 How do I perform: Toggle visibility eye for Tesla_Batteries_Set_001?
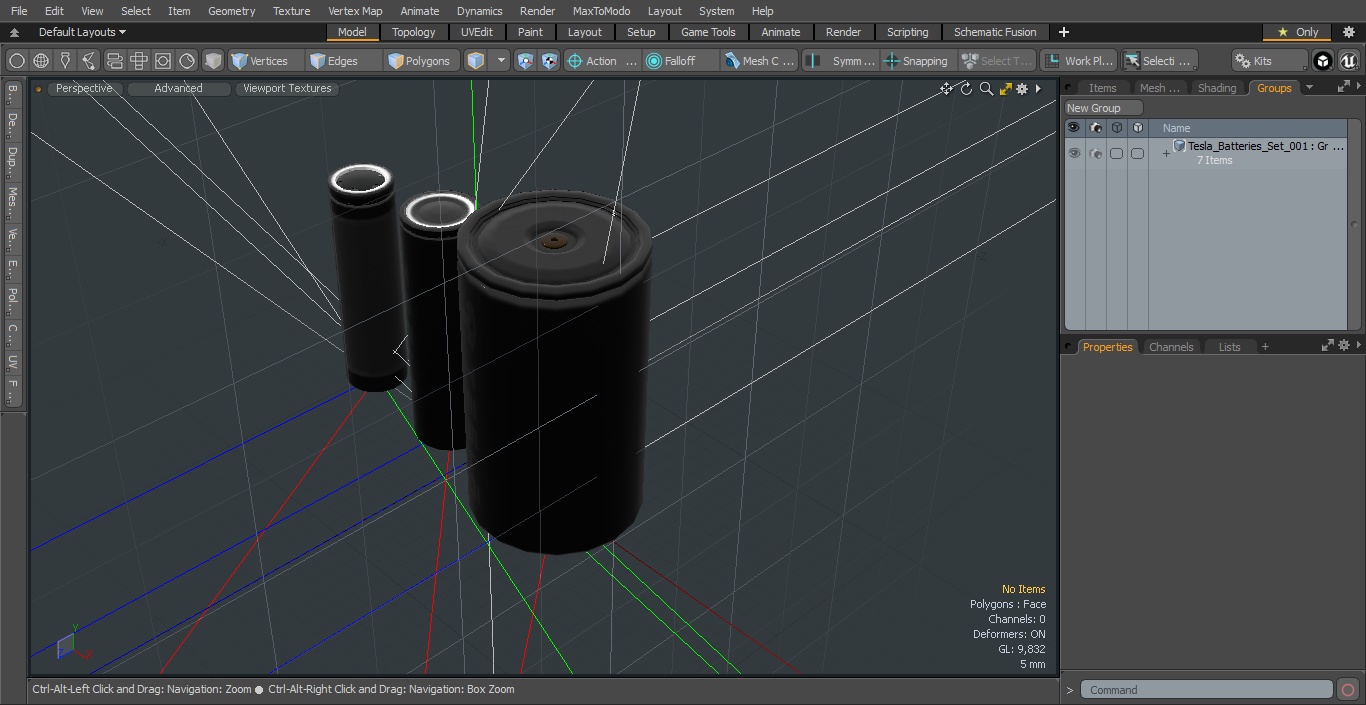click(1074, 153)
